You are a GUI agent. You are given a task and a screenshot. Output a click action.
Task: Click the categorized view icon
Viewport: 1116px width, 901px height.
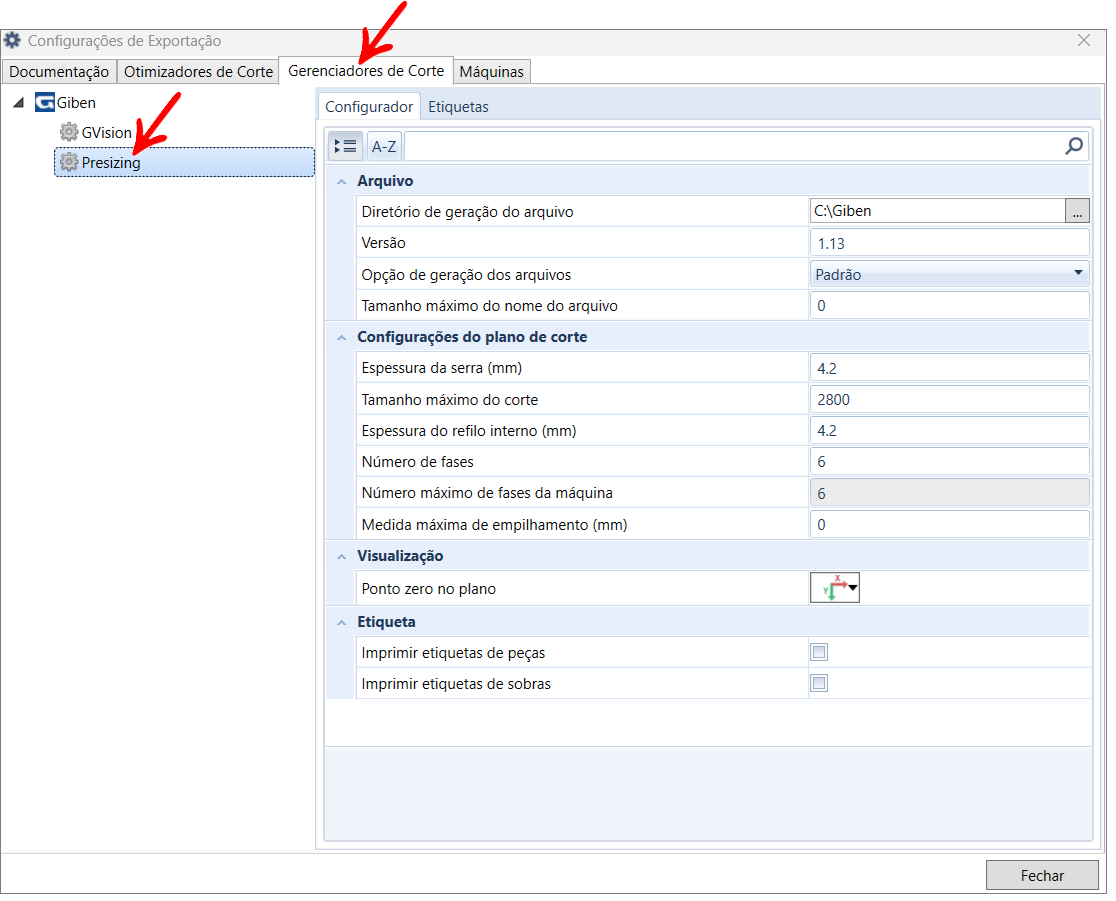[x=345, y=147]
